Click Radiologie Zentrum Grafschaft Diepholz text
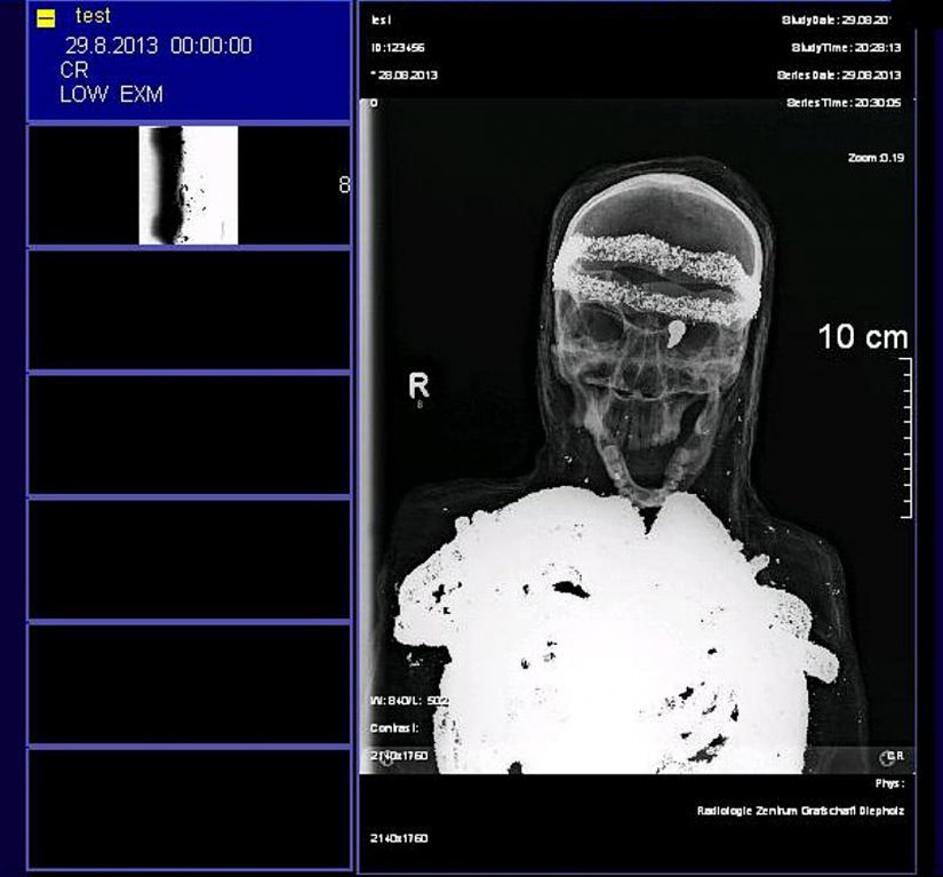The image size is (943, 877). tap(800, 811)
